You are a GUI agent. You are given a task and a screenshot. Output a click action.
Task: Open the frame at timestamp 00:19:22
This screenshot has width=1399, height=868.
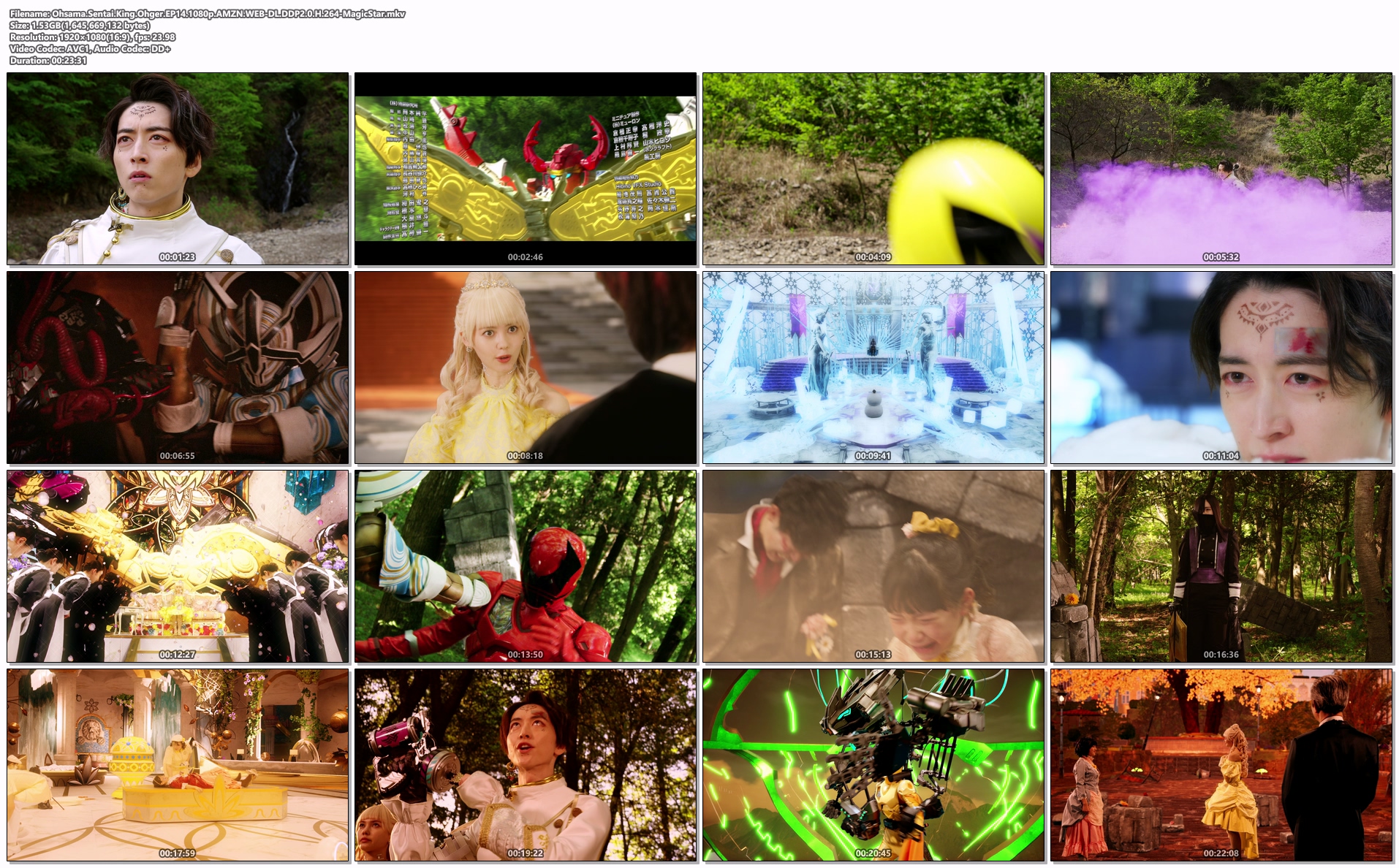coord(526,765)
